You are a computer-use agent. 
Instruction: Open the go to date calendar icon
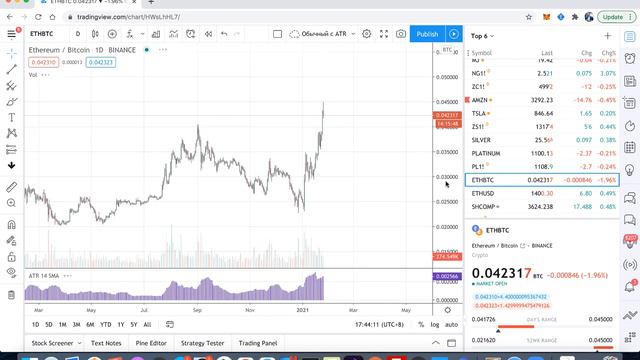pos(170,324)
